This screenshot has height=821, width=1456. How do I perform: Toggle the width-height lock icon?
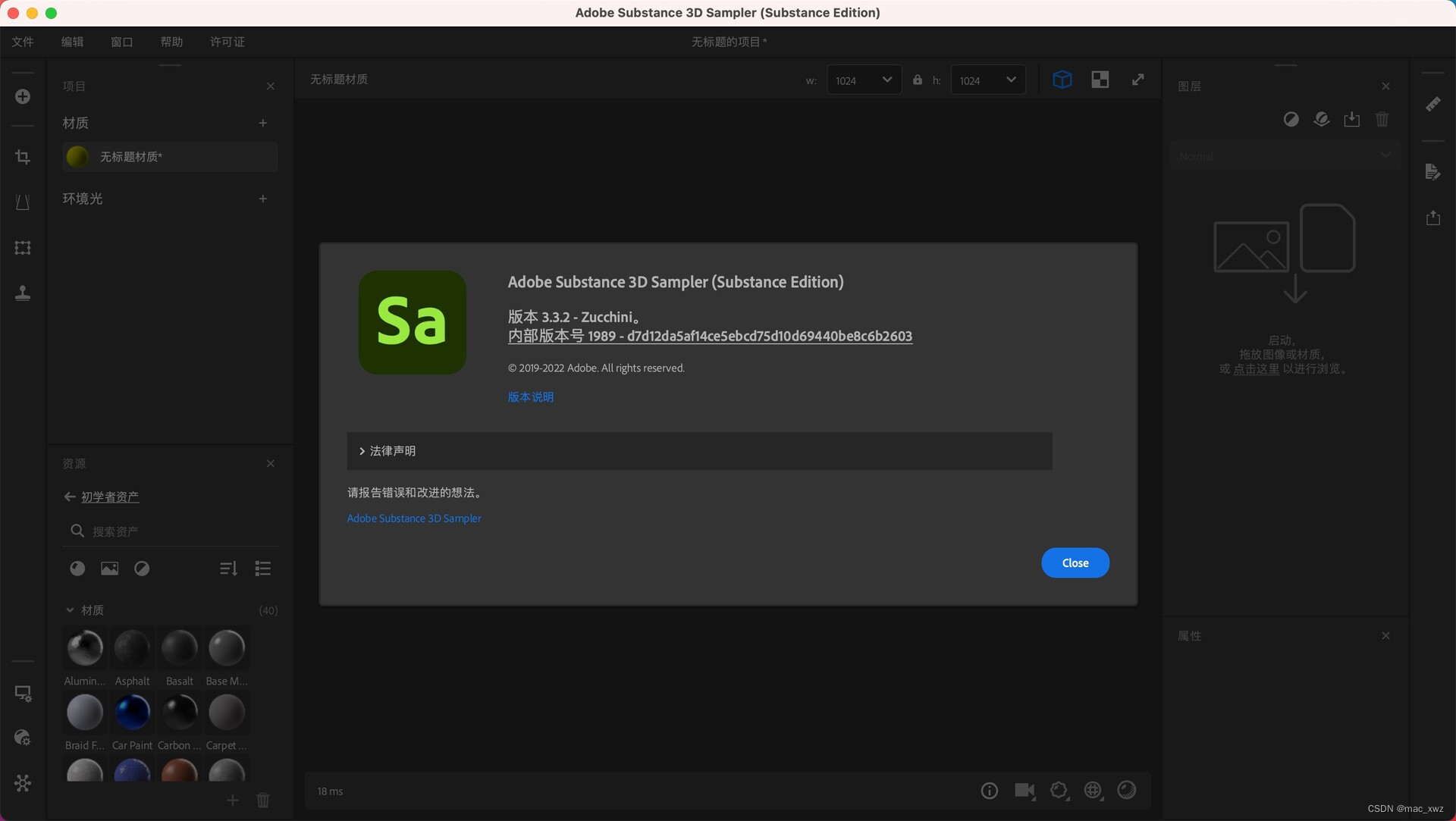pos(918,80)
